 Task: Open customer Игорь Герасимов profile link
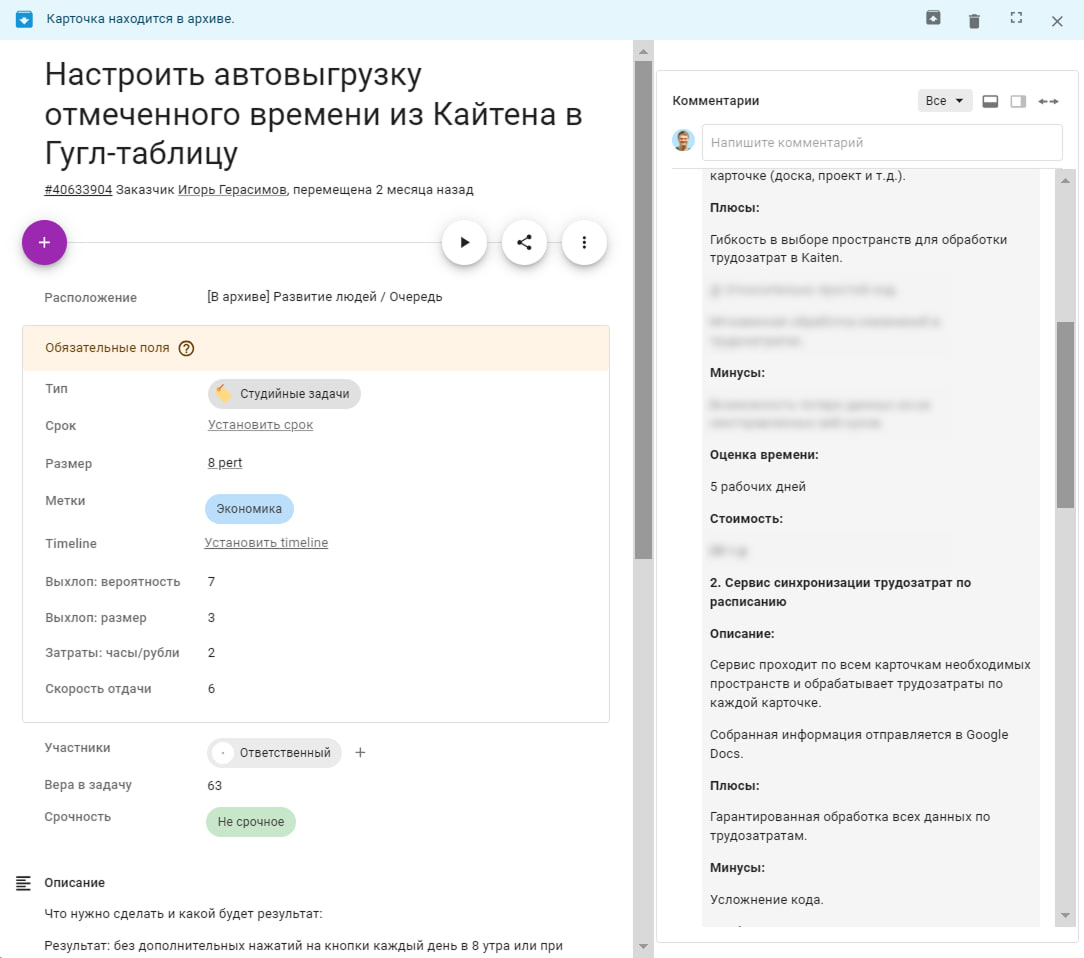pos(232,190)
